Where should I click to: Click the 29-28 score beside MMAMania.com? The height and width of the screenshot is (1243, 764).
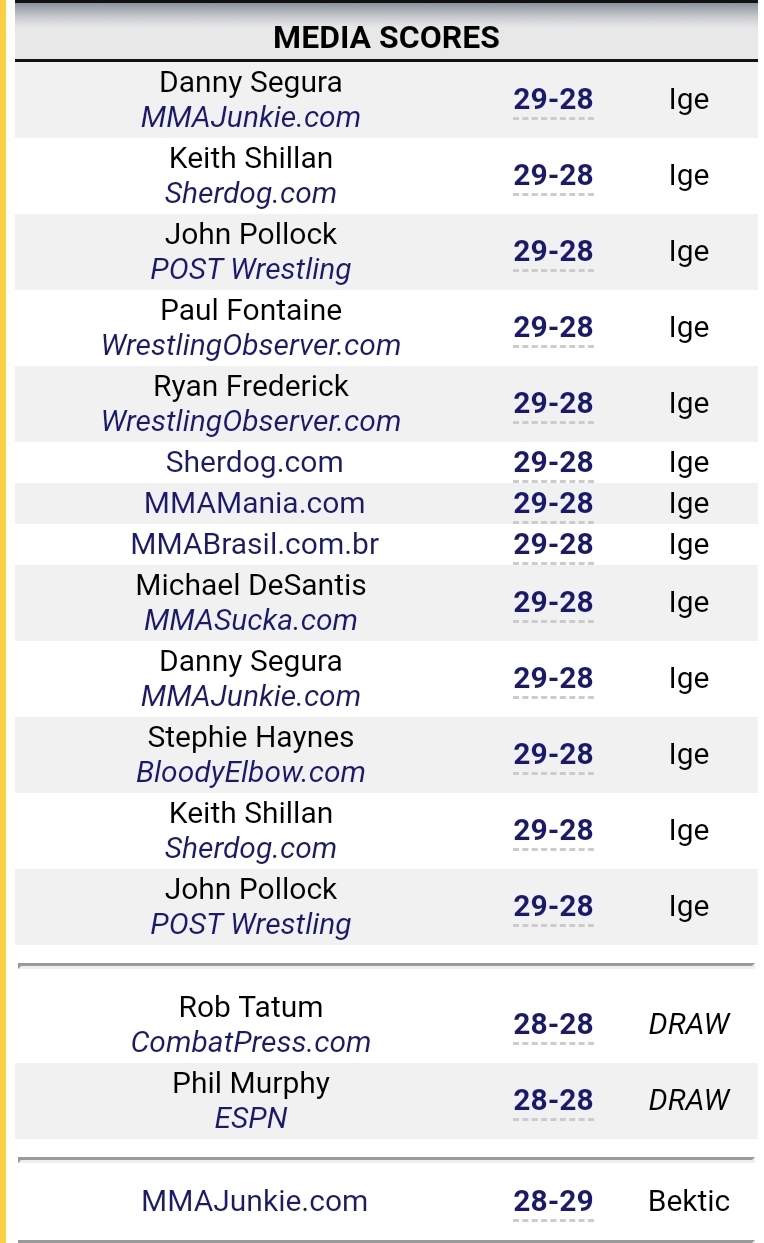(x=553, y=503)
